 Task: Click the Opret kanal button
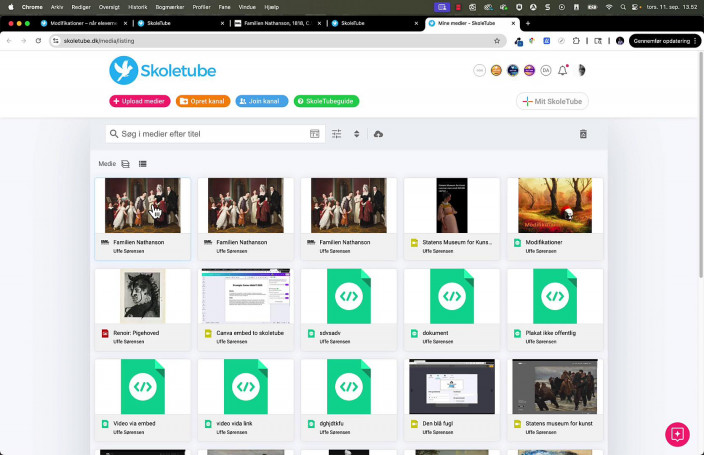(x=203, y=101)
